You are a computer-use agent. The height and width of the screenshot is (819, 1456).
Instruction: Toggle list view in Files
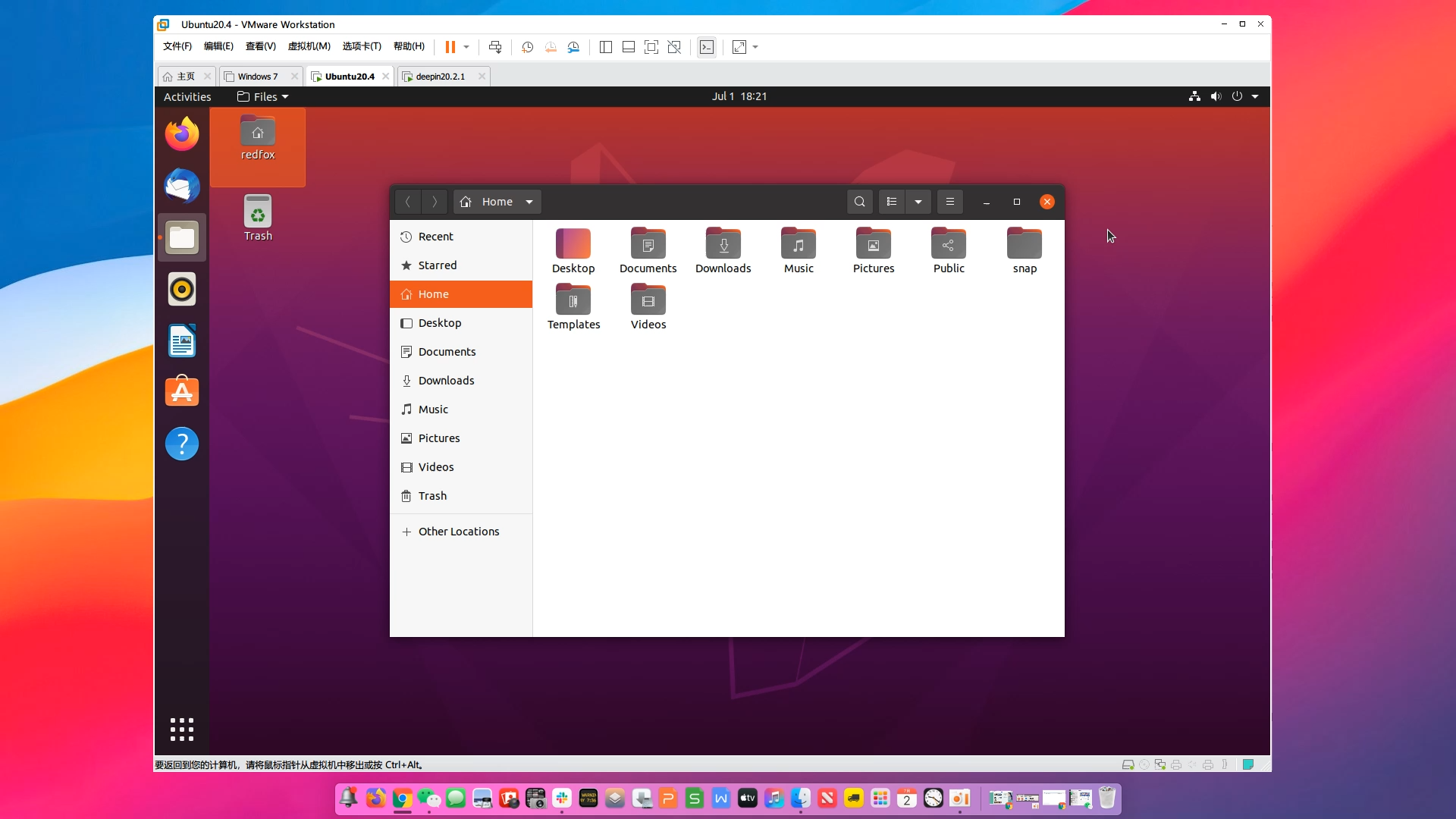point(892,202)
